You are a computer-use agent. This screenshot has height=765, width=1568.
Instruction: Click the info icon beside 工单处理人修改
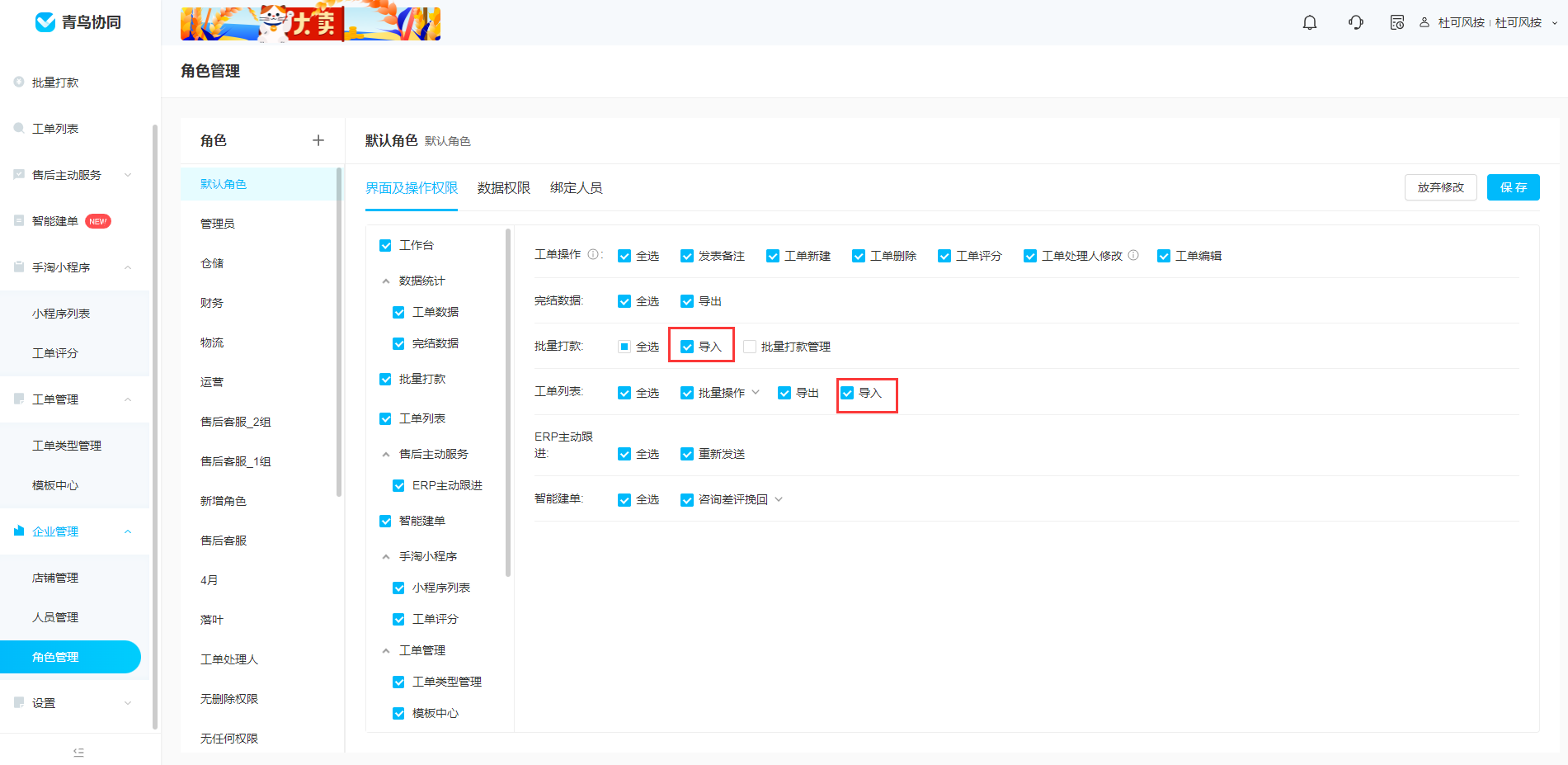pyautogui.click(x=1133, y=255)
